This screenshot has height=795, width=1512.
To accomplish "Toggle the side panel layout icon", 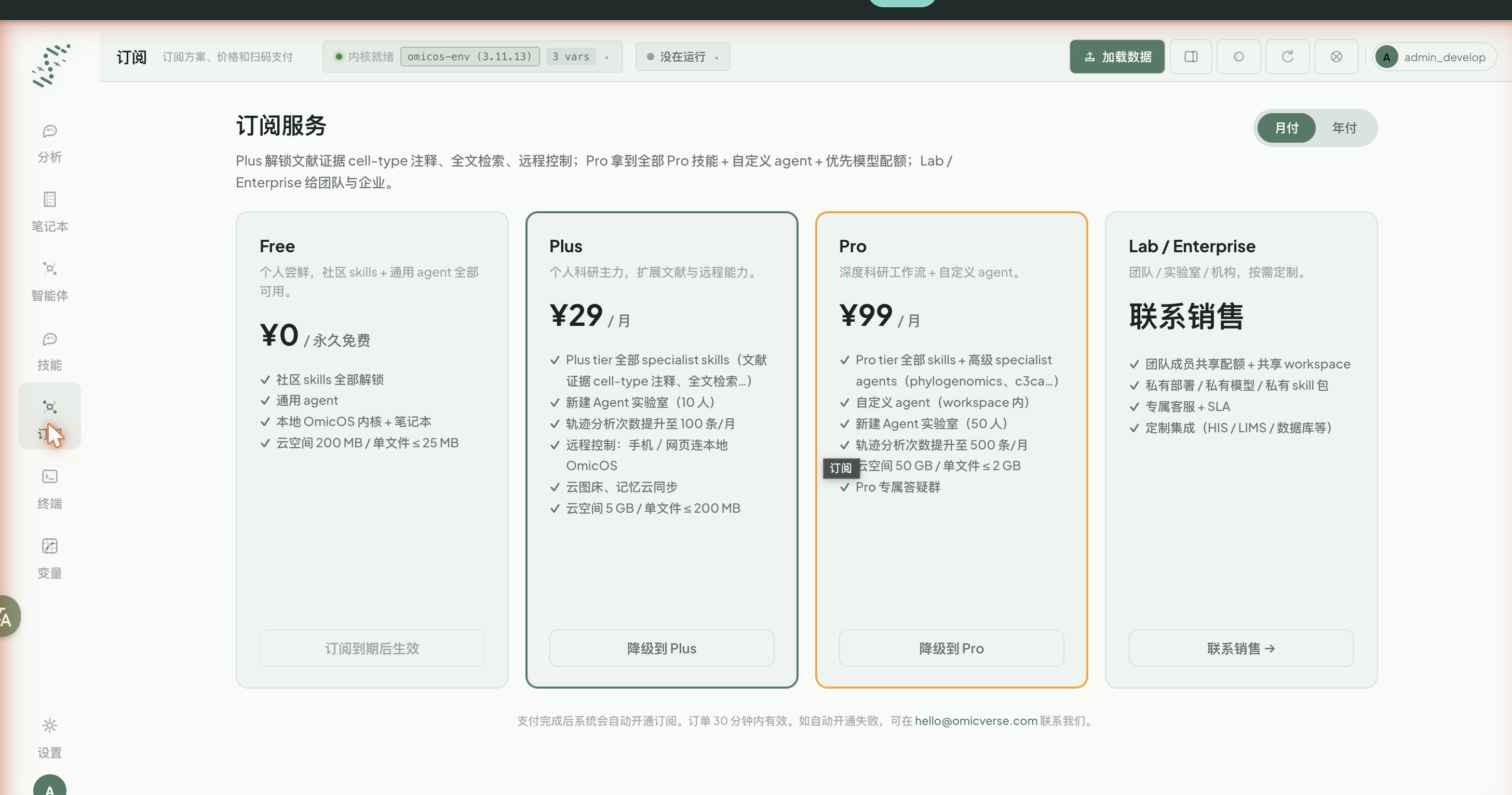I will pyautogui.click(x=1191, y=57).
